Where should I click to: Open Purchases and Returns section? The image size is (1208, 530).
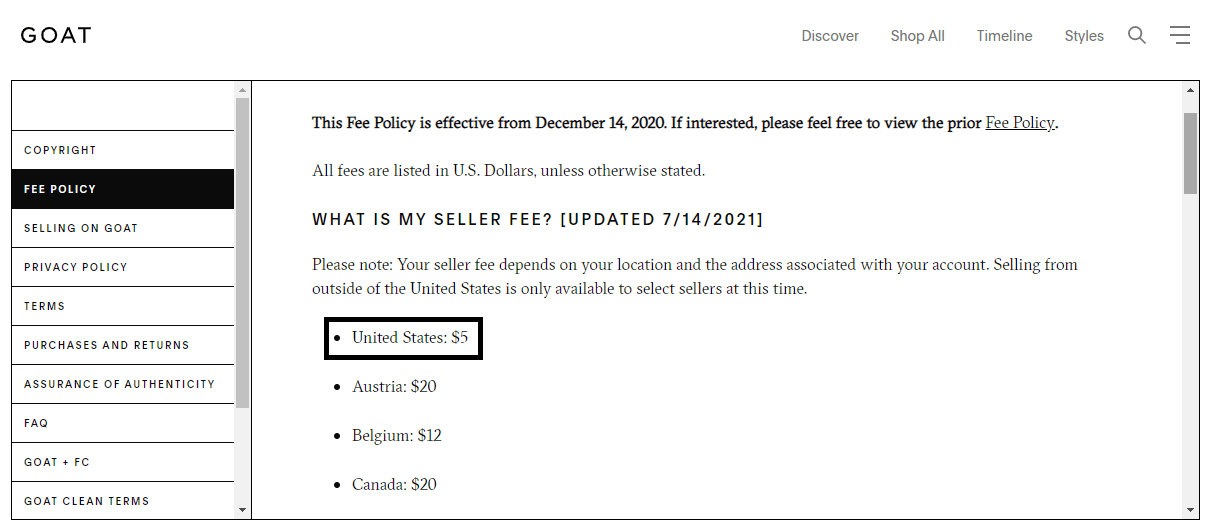coord(123,345)
